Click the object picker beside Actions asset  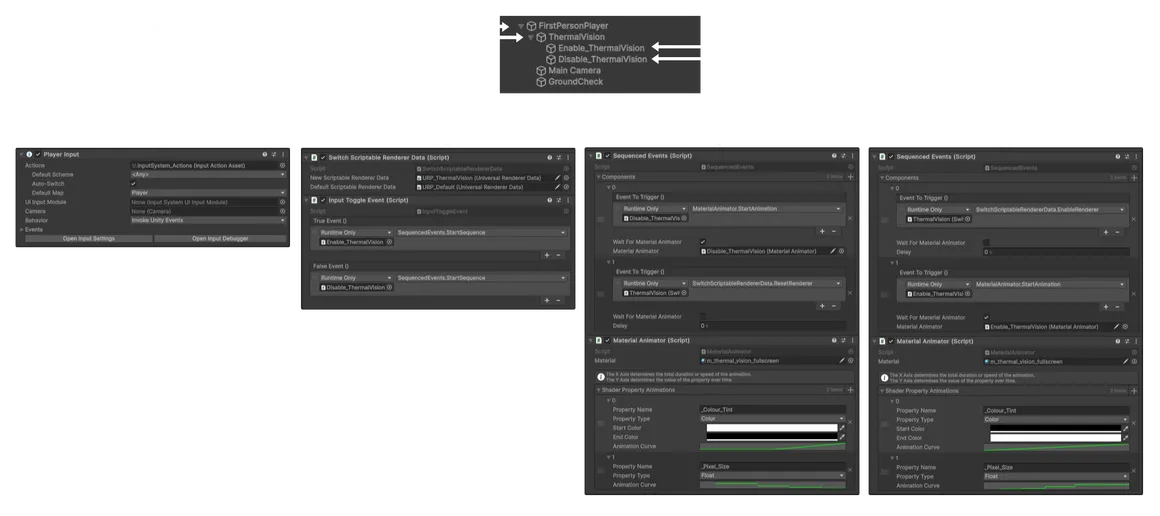282,166
